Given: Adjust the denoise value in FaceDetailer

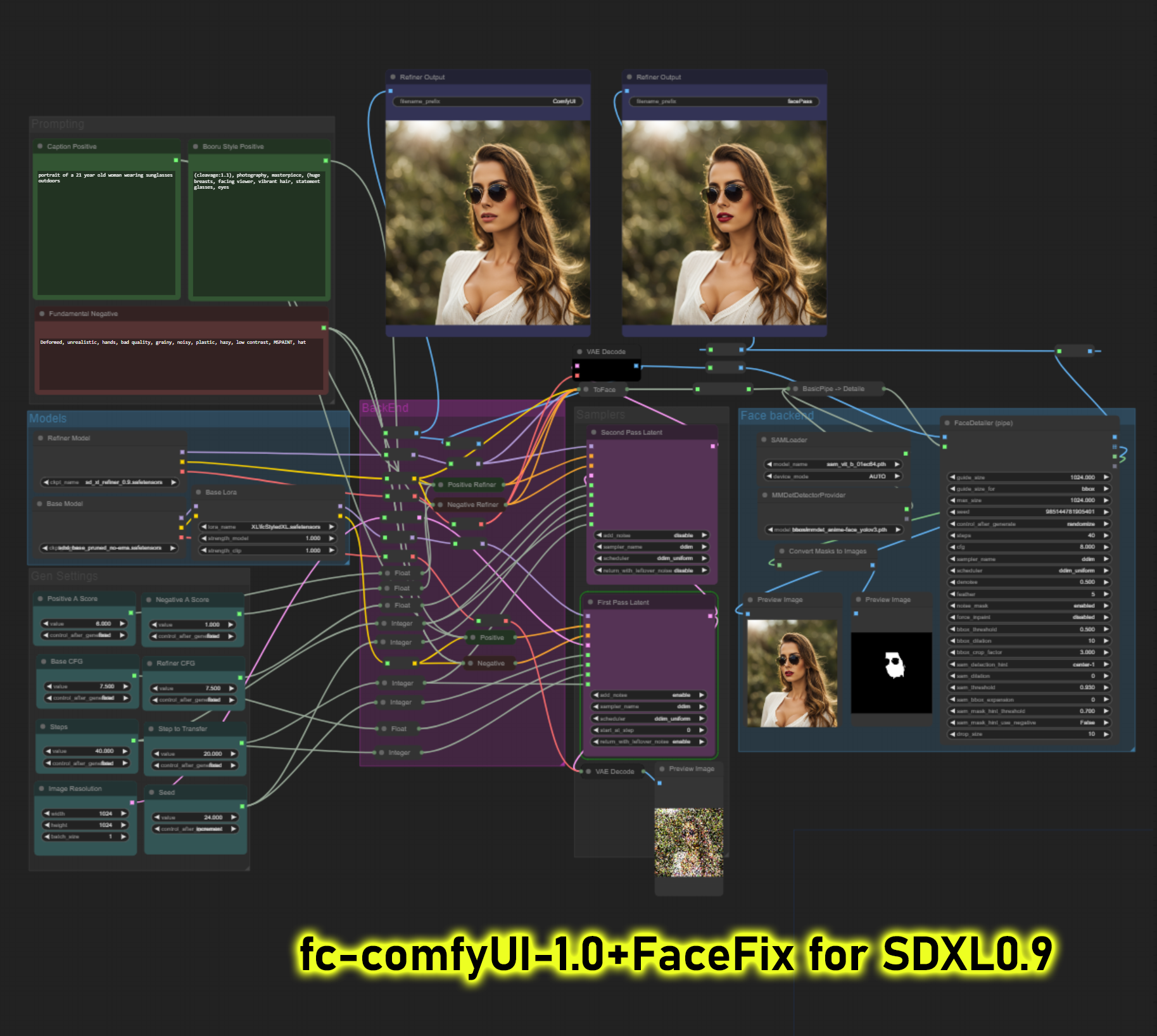Looking at the screenshot, I should click(1029, 582).
